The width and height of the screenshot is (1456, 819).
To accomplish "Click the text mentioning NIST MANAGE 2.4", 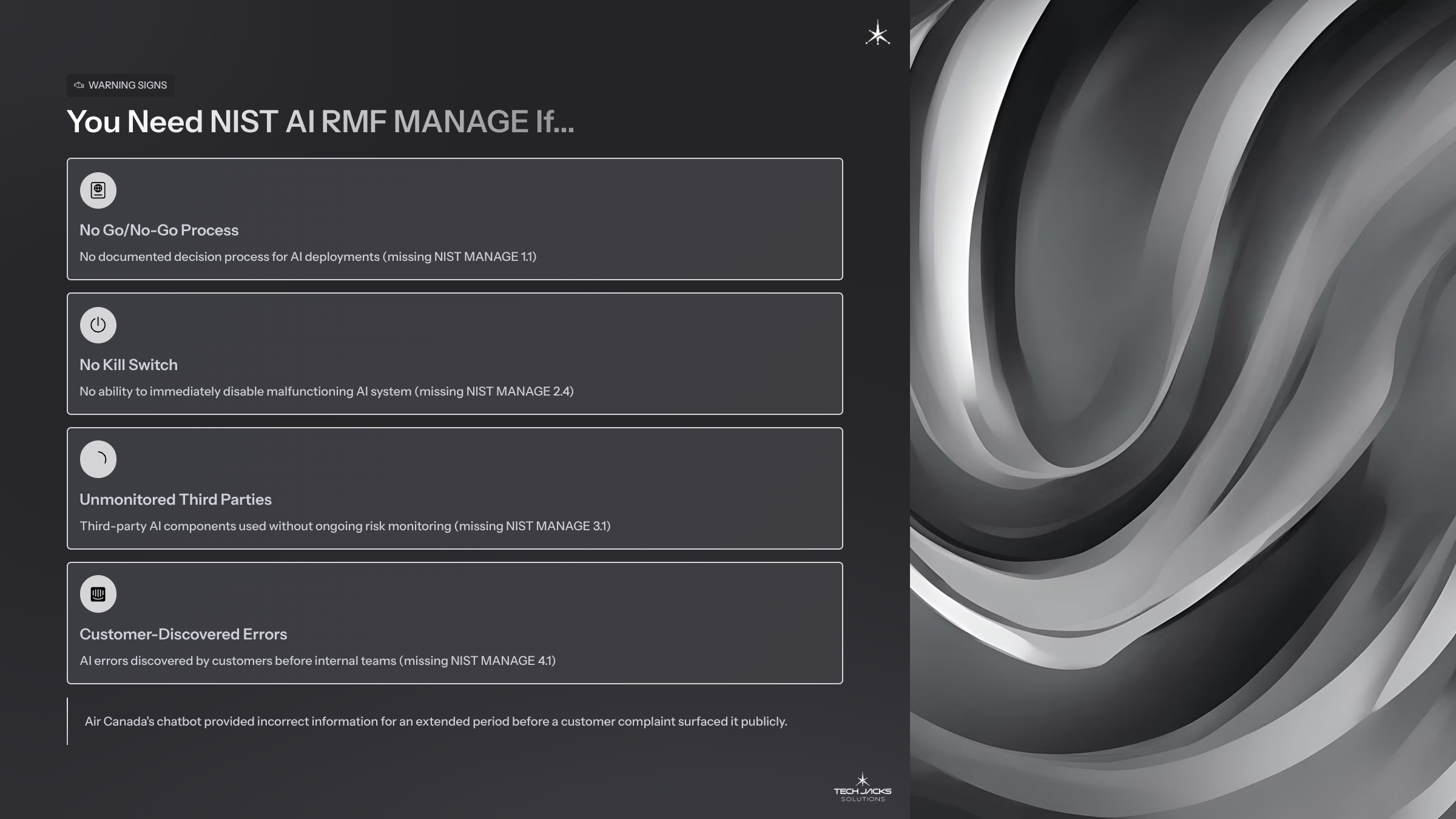I will [x=326, y=391].
